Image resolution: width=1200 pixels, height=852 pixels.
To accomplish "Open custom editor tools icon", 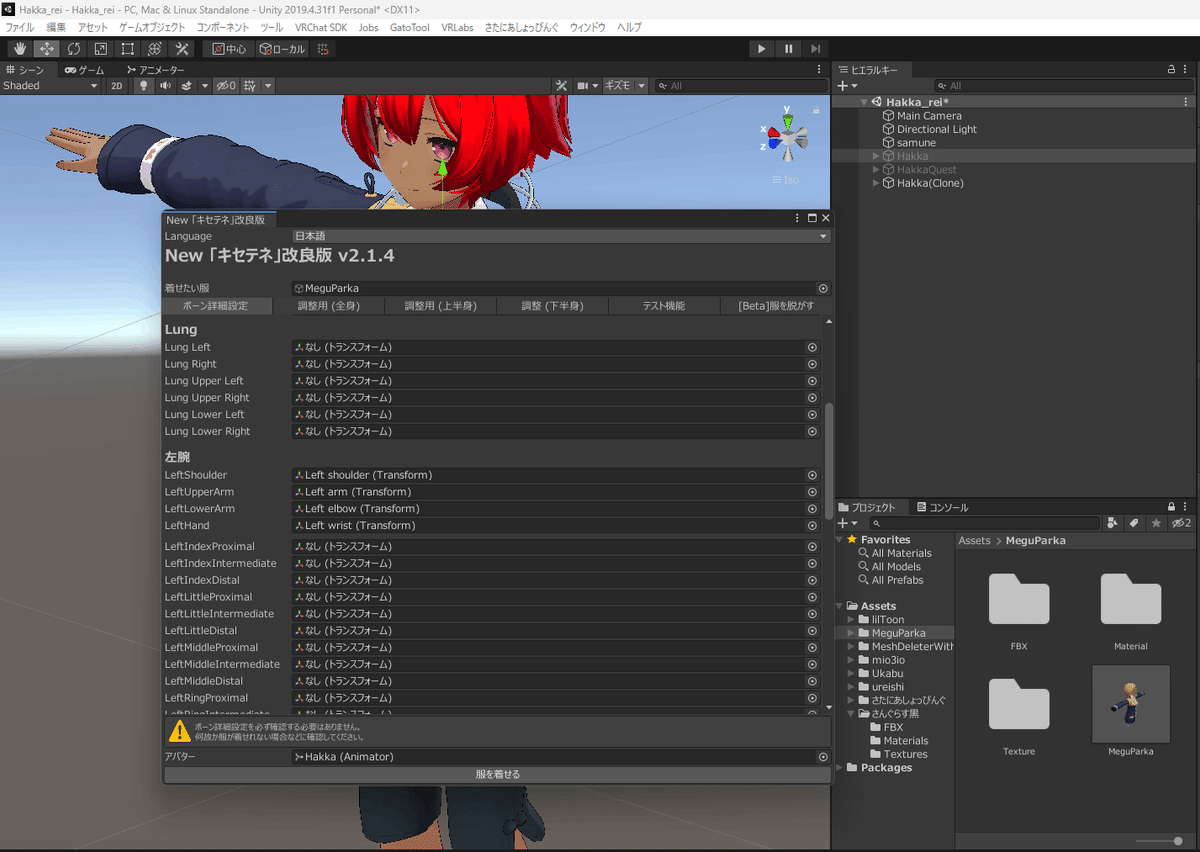I will 182,49.
